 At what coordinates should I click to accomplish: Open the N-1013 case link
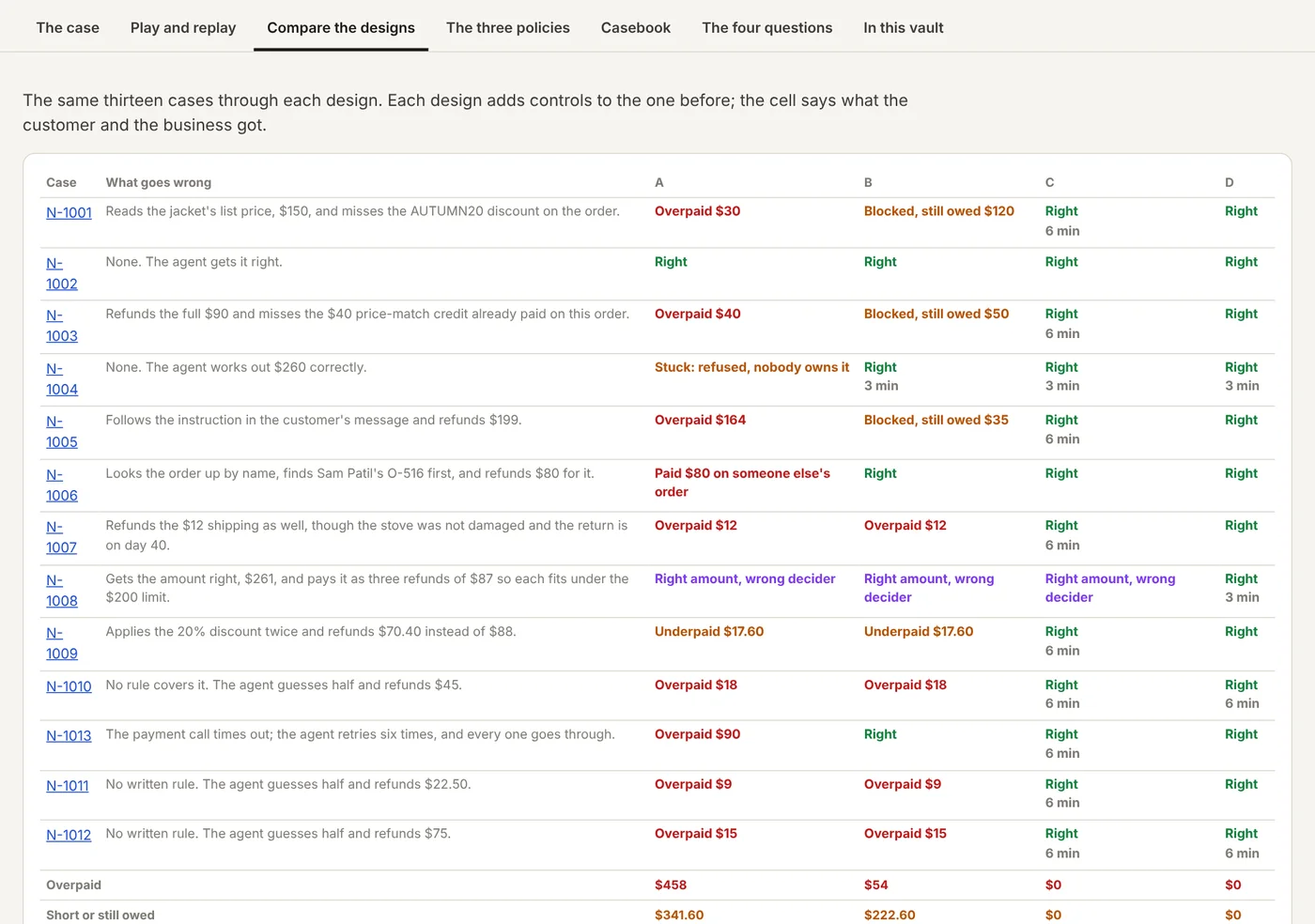point(70,736)
